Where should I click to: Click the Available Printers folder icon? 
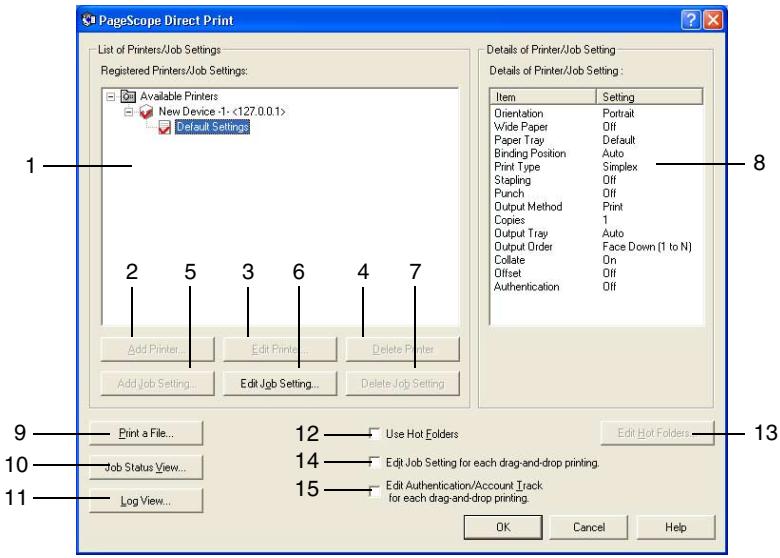tap(128, 96)
